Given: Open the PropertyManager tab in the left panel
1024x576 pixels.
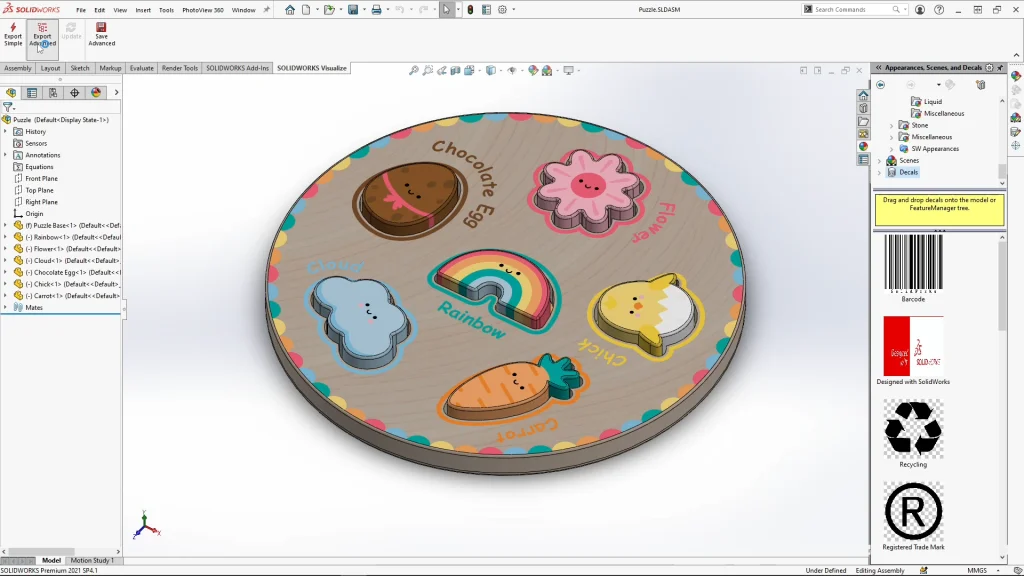Looking at the screenshot, I should (x=32, y=92).
